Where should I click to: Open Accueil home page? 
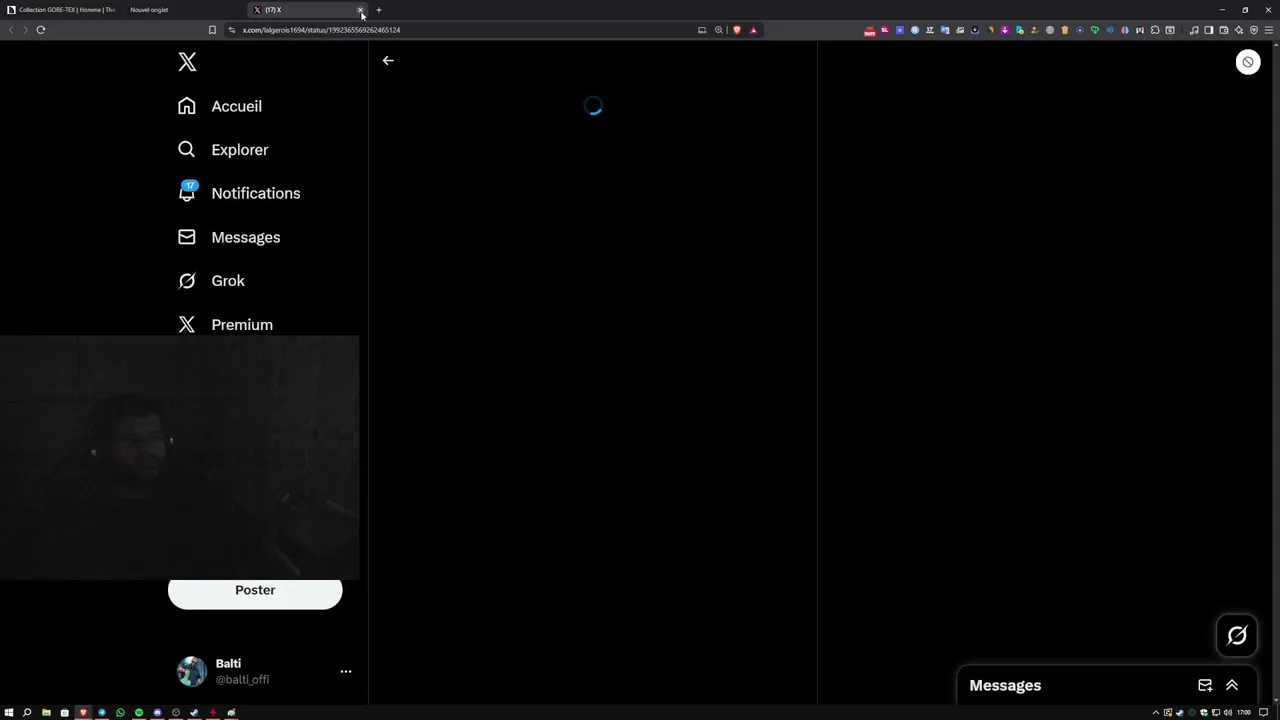click(x=220, y=106)
